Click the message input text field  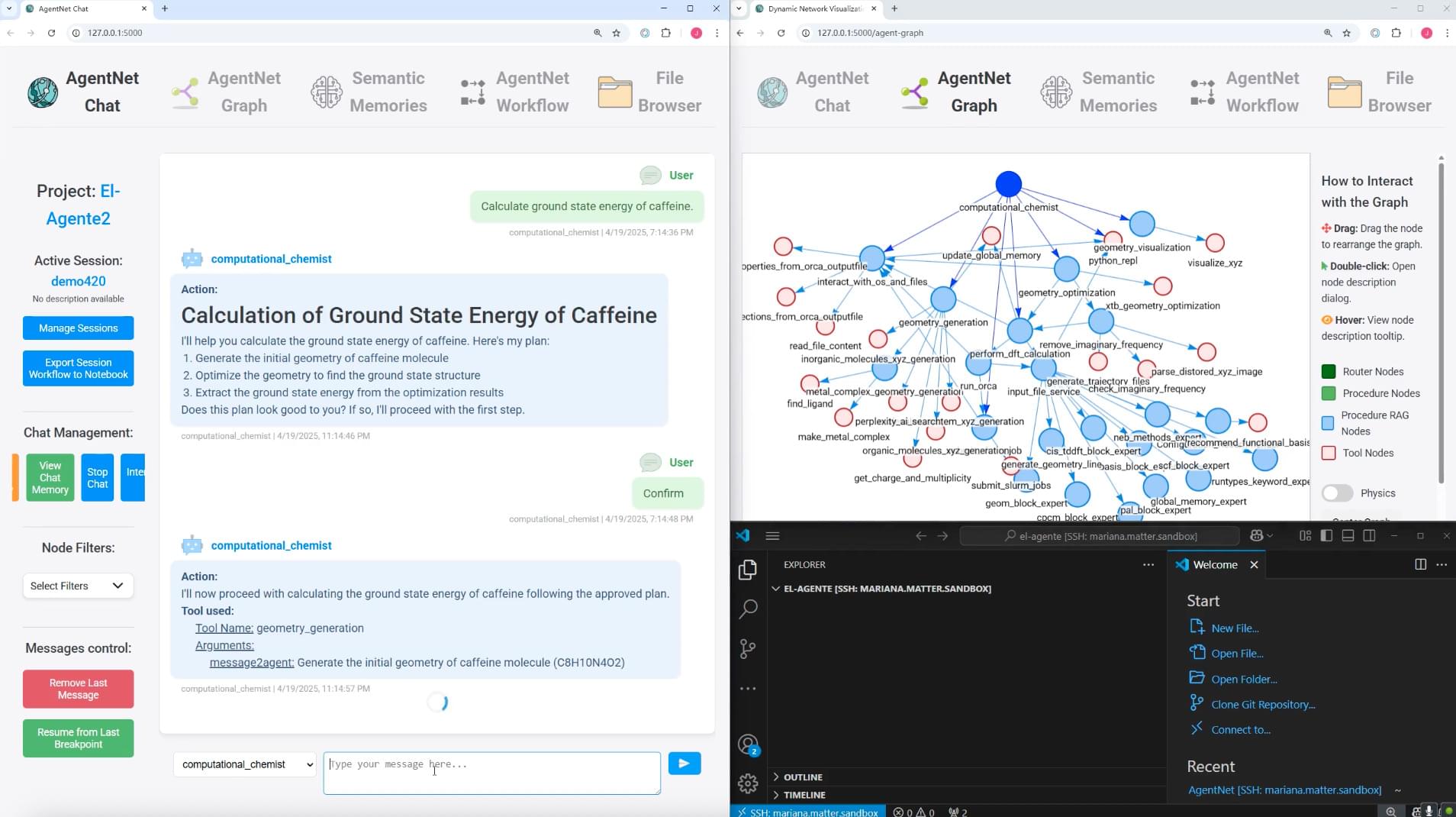click(491, 773)
